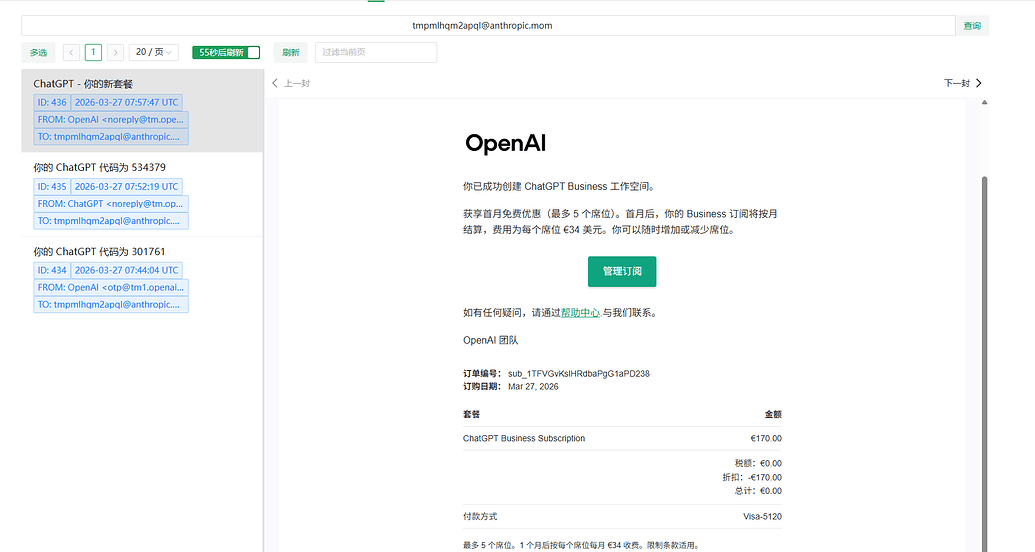Open the 20 / 页 page size dropdown

[154, 52]
